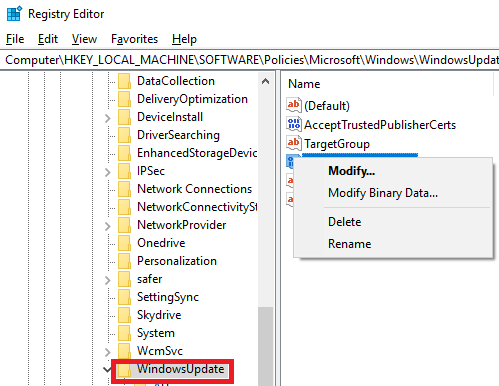Select the Network Connections folder icon
Image resolution: width=499 pixels, height=386 pixels.
click(125, 189)
